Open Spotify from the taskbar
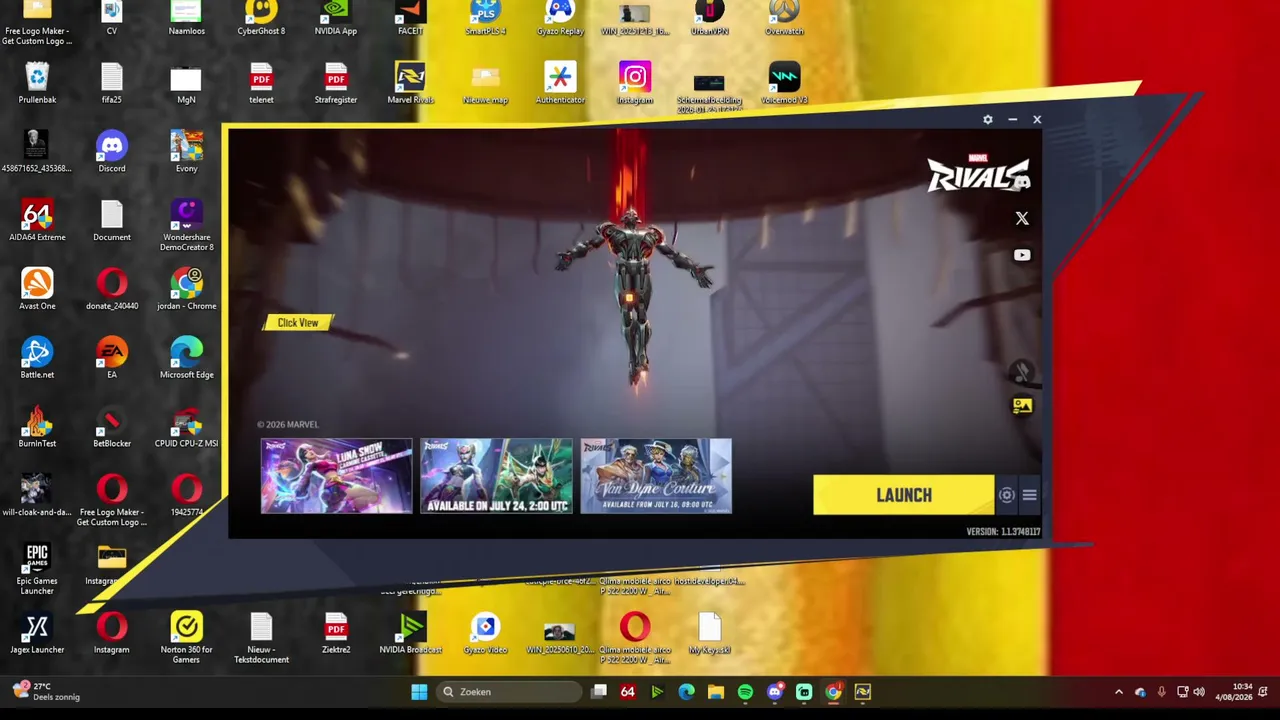Image resolution: width=1280 pixels, height=720 pixels. click(745, 692)
